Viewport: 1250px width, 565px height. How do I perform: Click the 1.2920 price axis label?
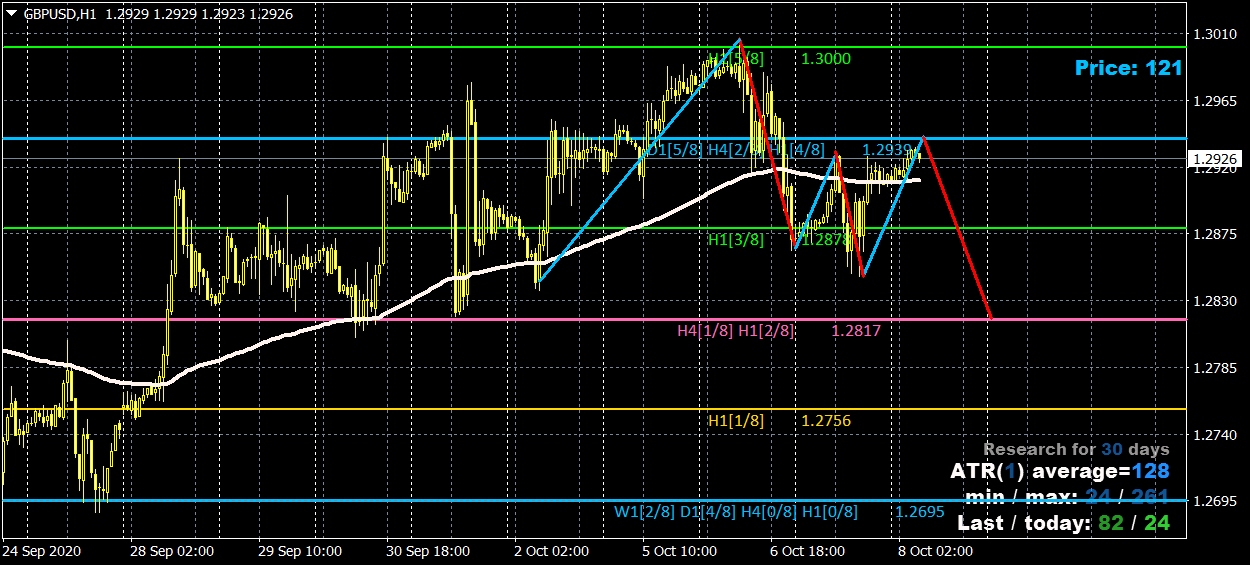(x=1215, y=168)
